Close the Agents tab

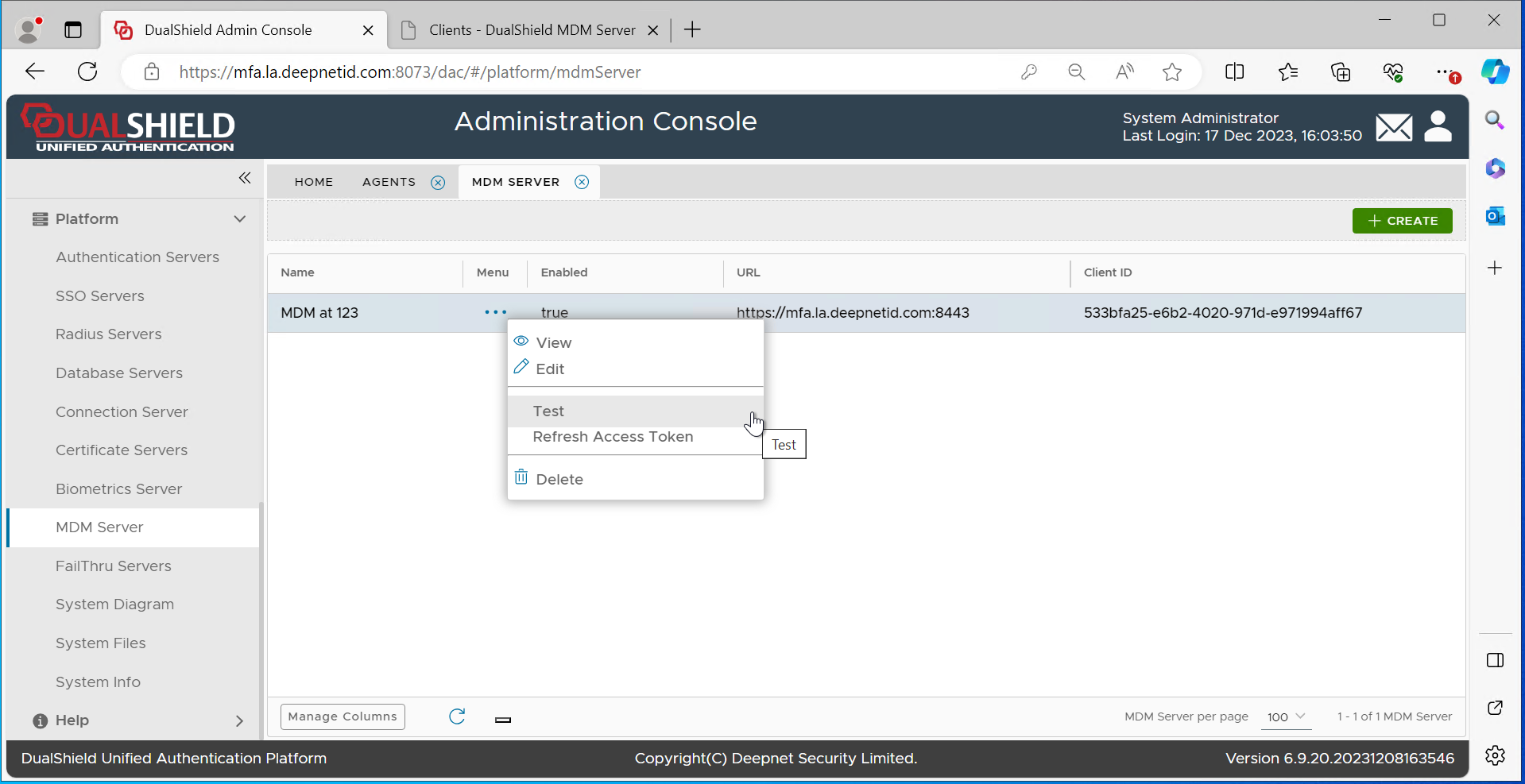[x=438, y=183]
